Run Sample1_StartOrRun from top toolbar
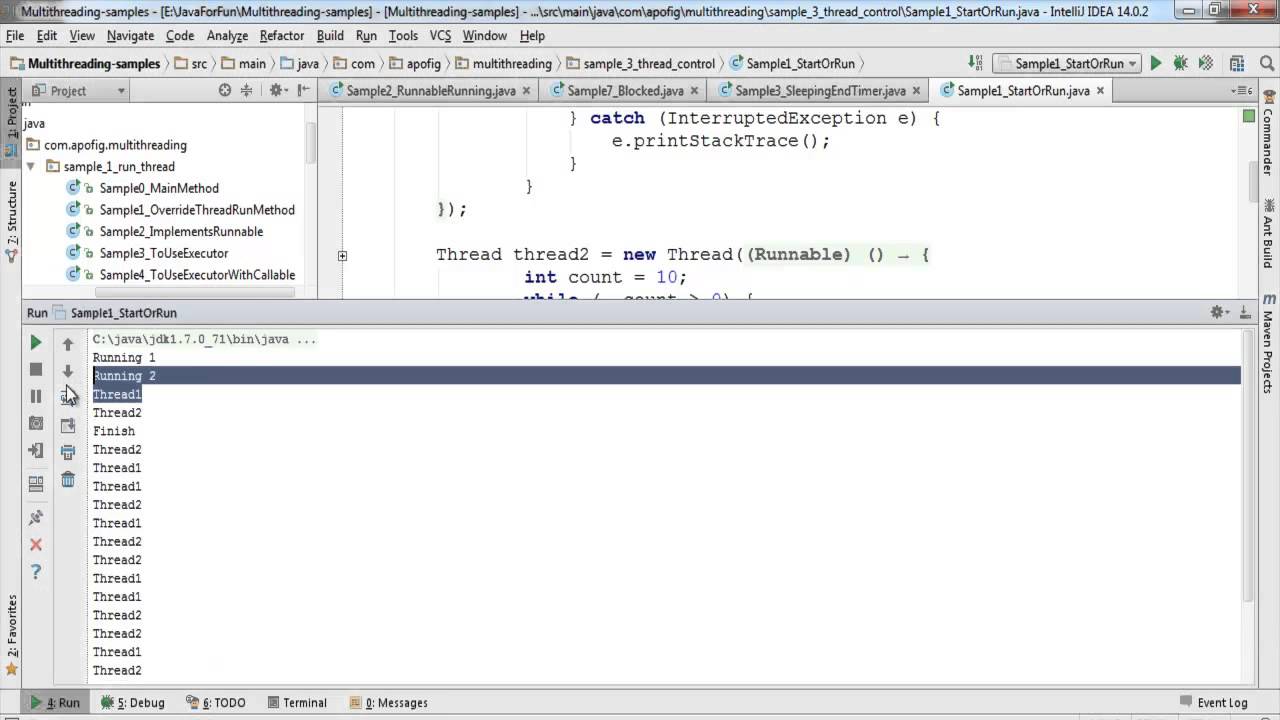This screenshot has height=720, width=1280. click(1156, 63)
